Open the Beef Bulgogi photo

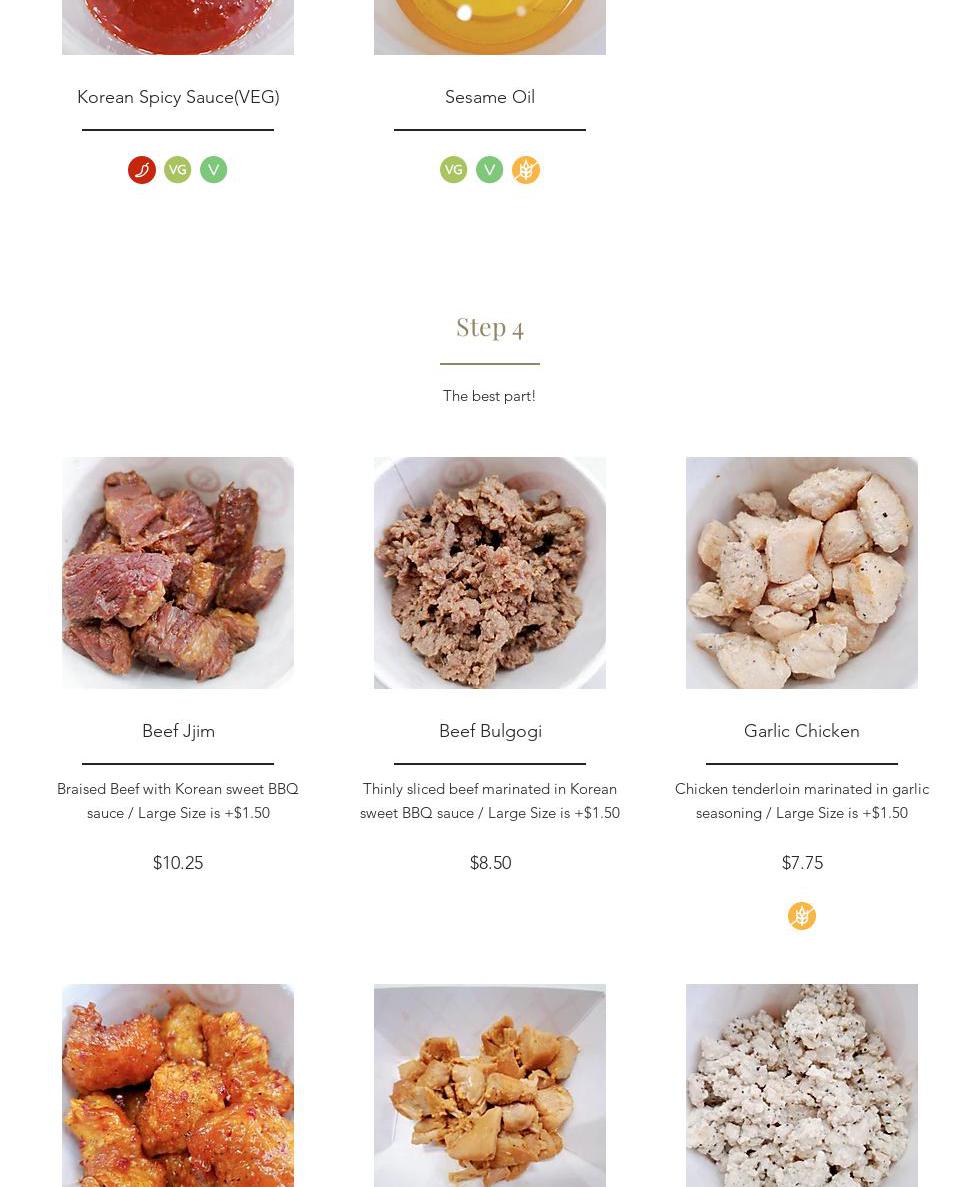click(x=490, y=573)
